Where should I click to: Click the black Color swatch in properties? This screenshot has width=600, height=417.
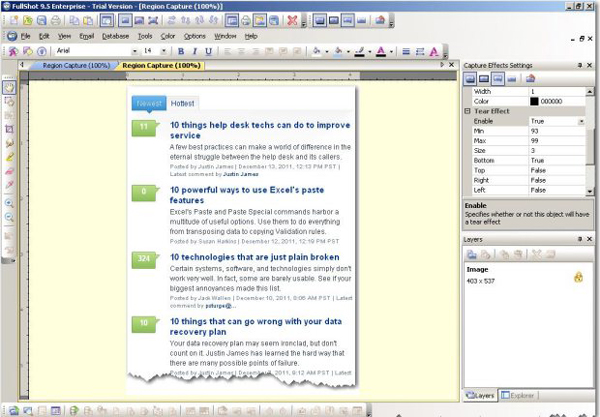535,101
